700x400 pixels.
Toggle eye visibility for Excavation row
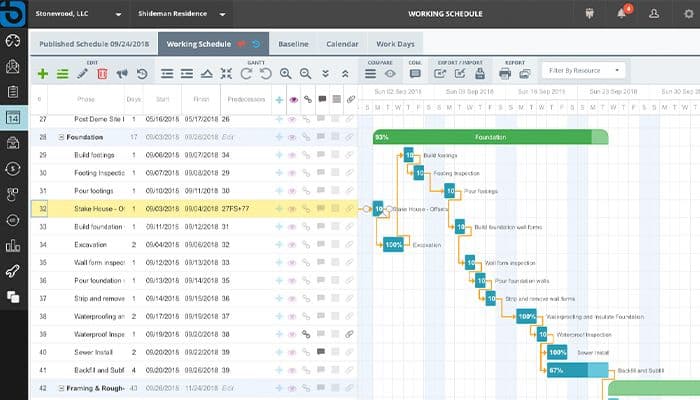point(293,244)
